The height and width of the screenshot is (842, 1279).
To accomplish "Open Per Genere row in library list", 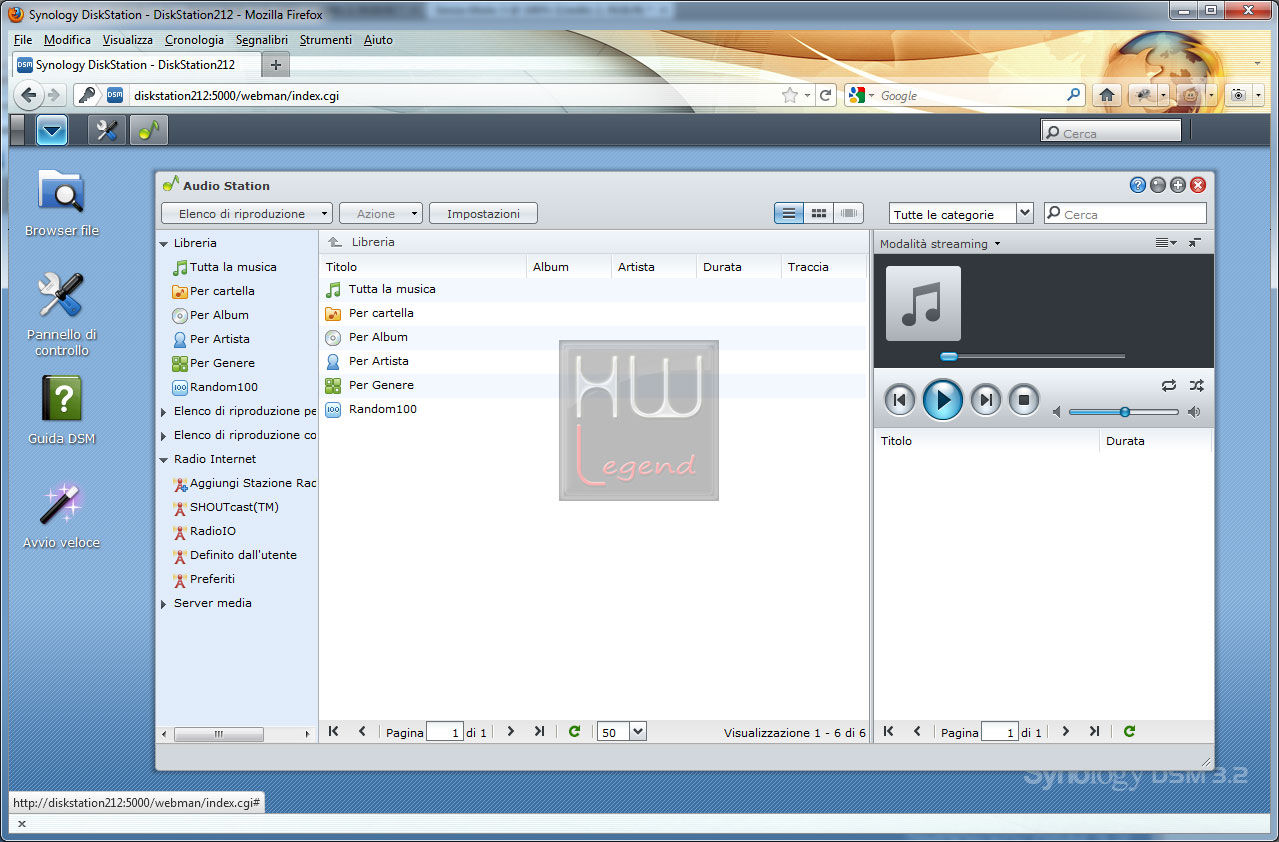I will pyautogui.click(x=593, y=385).
